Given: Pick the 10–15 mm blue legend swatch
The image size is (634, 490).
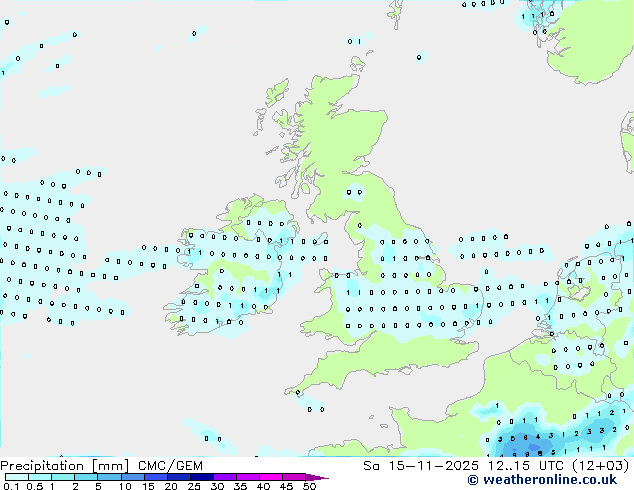Looking at the screenshot, I should (x=132, y=477).
